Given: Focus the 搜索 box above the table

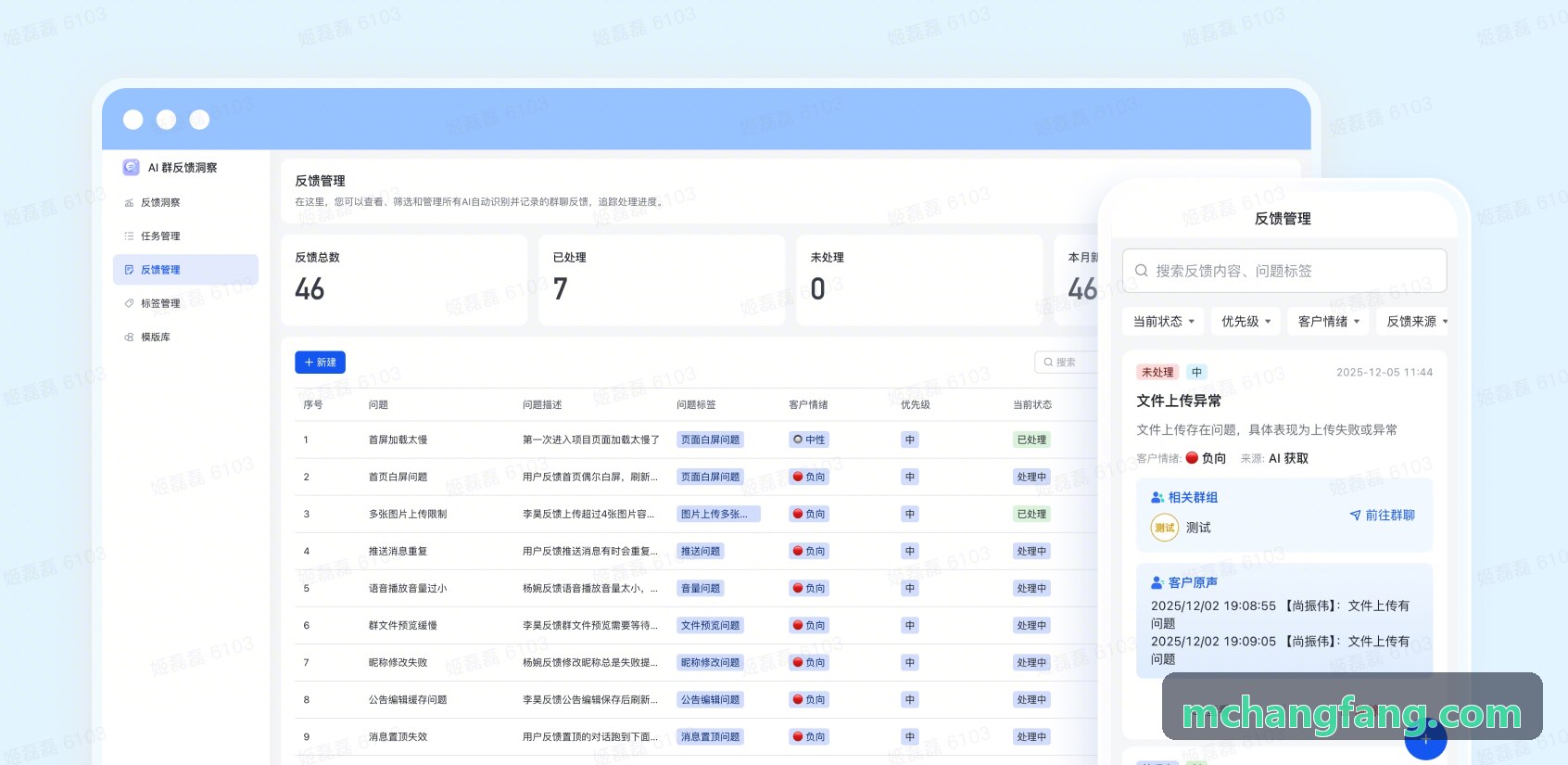Looking at the screenshot, I should 1066,363.
